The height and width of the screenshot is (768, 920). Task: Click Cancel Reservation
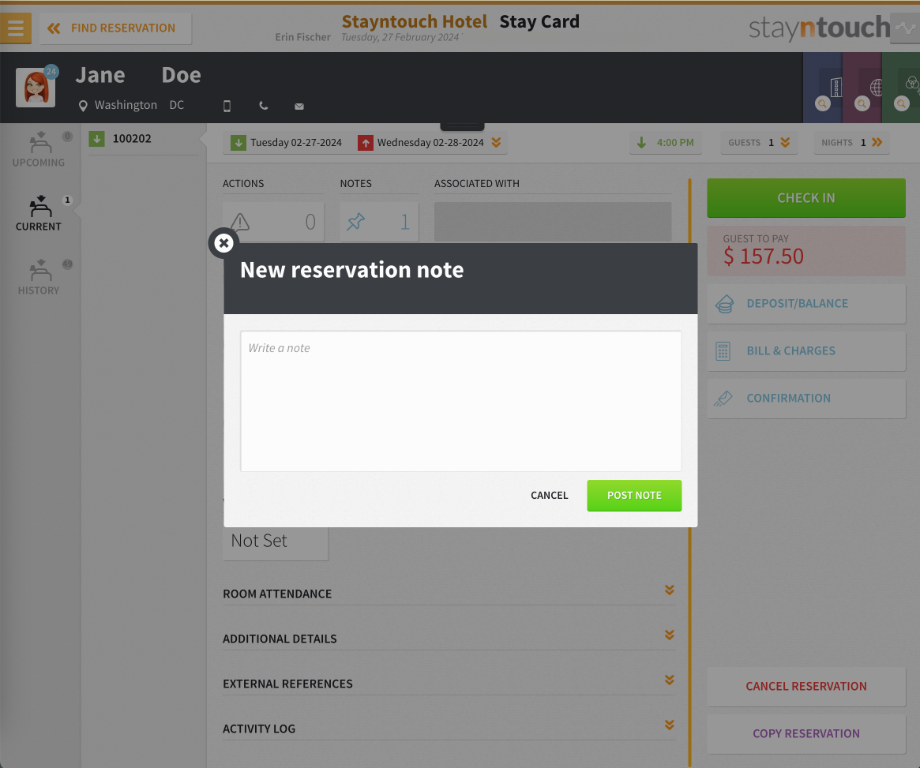click(806, 686)
